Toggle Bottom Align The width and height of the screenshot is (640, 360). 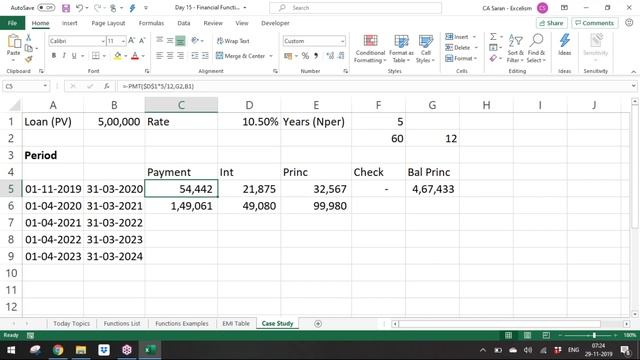(180, 40)
